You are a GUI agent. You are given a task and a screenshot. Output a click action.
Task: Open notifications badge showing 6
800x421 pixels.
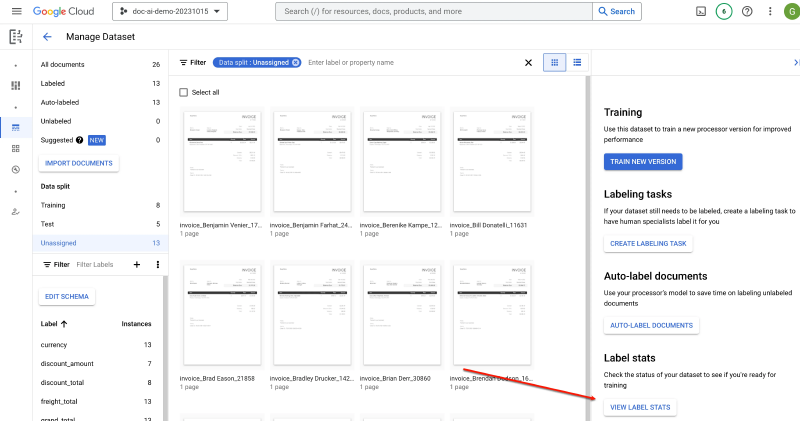723,11
